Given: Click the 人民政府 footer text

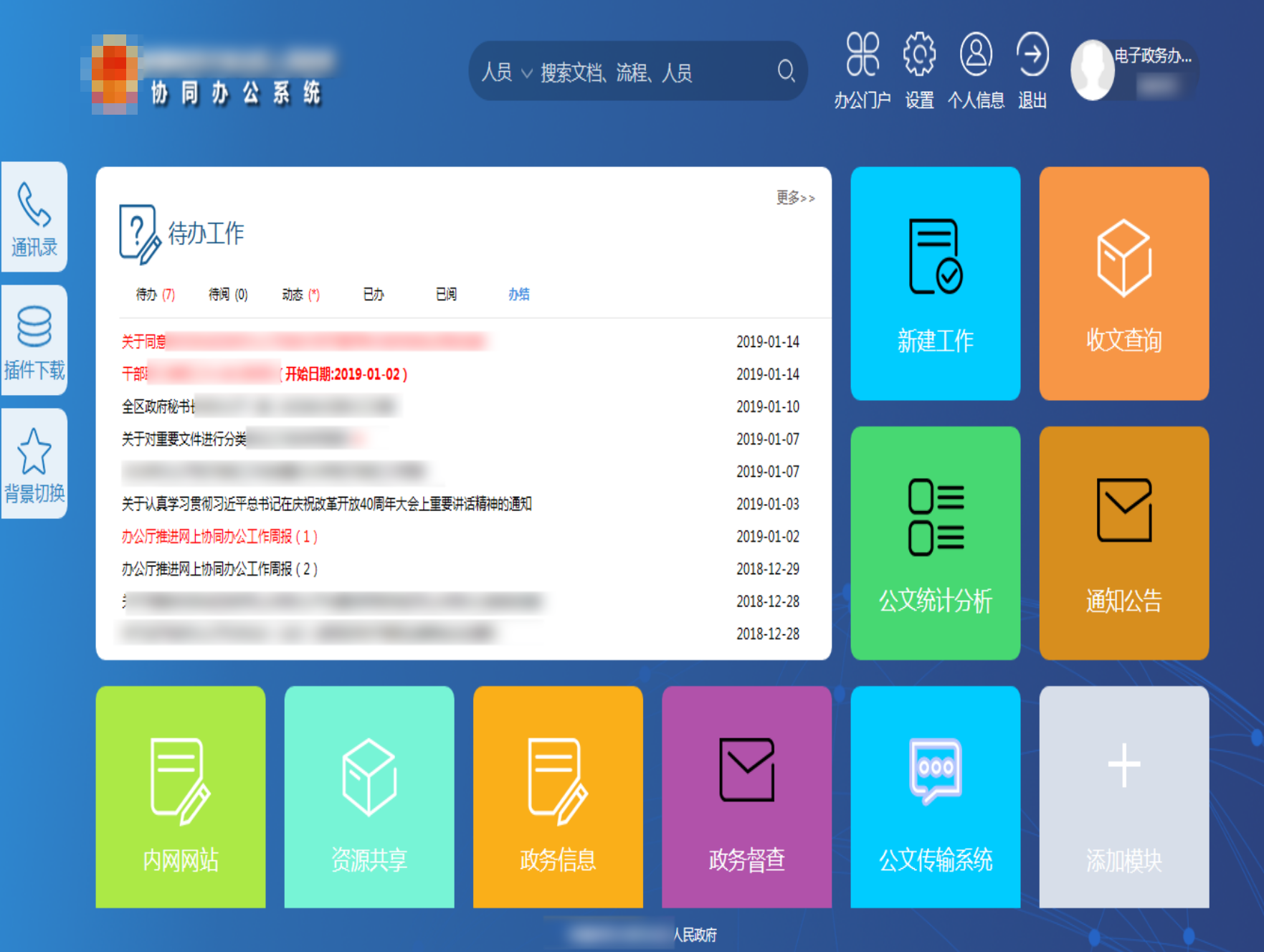Looking at the screenshot, I should [694, 935].
